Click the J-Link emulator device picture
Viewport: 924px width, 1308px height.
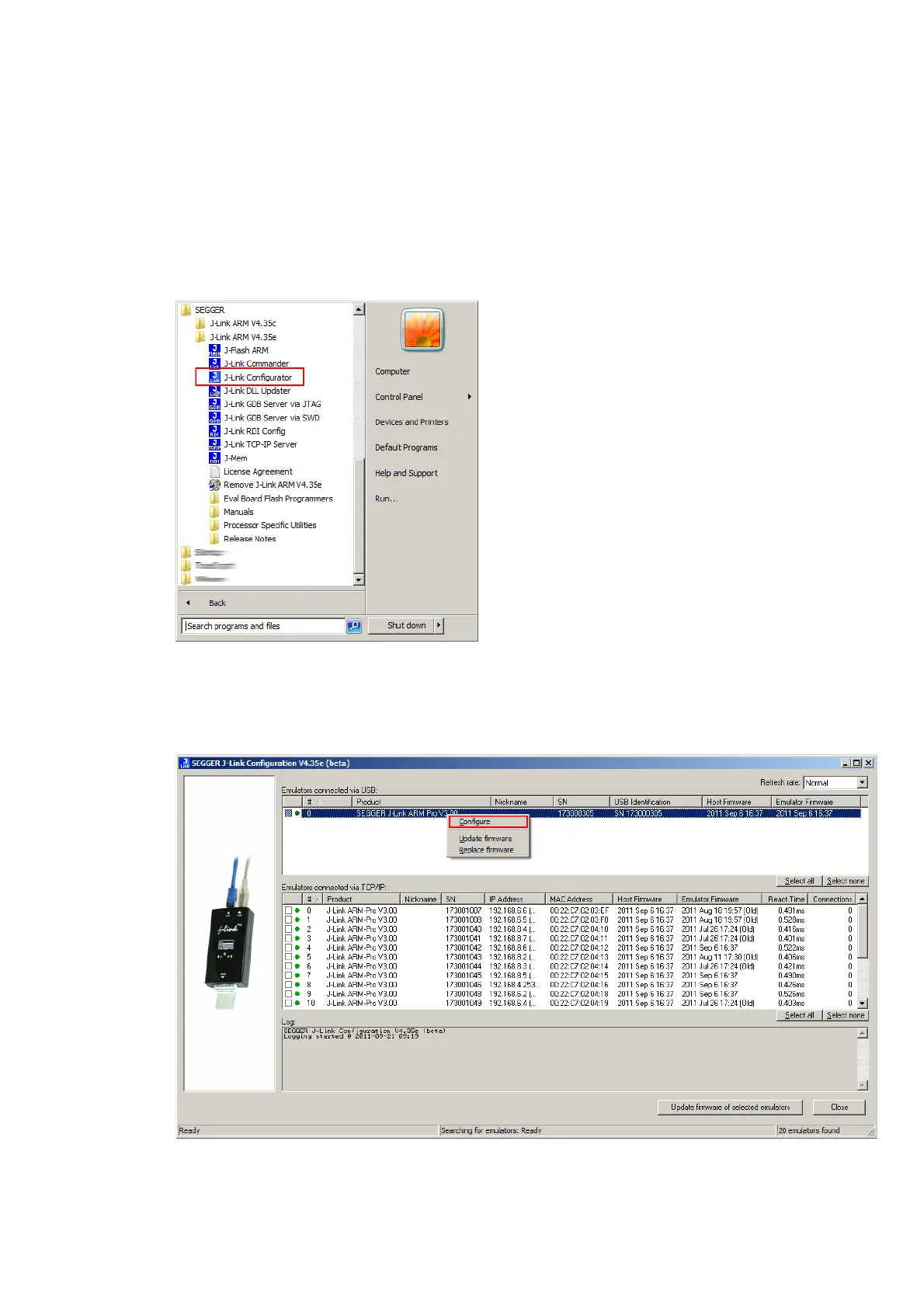pyautogui.click(x=230, y=932)
